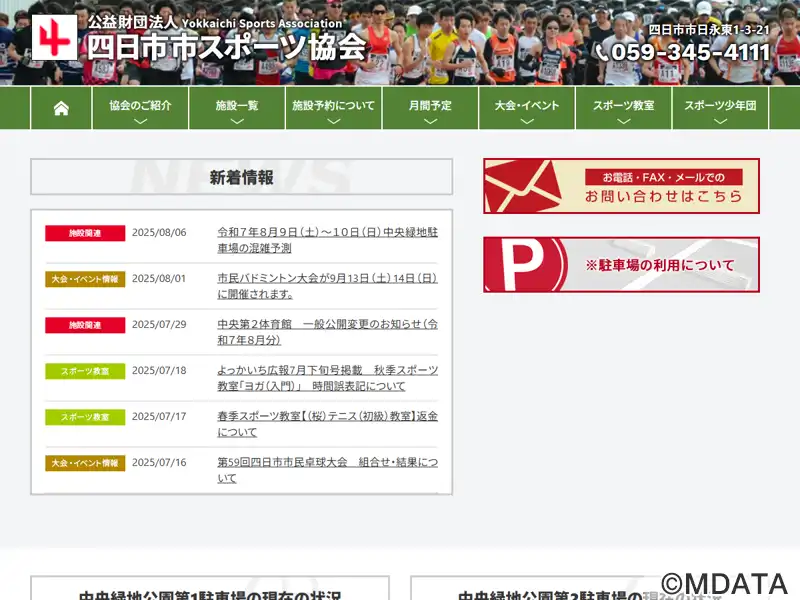Expand chevron under 大会・イベント

coord(527,121)
